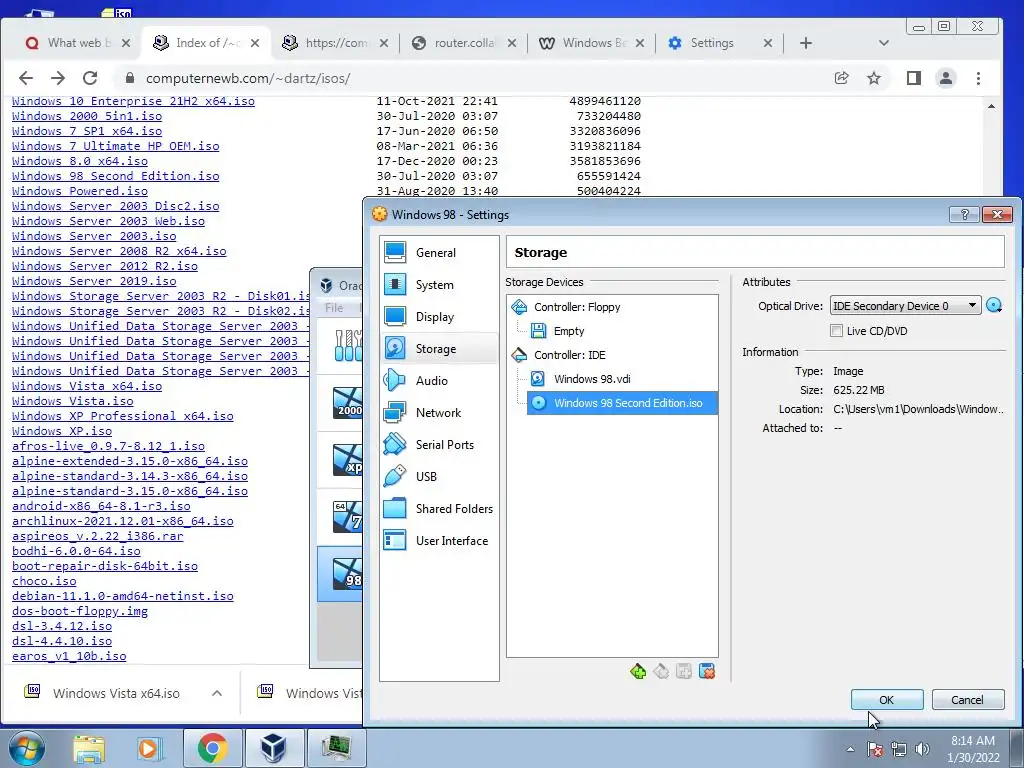Open the Windows_98_Second_Edition.iso link

(116, 176)
